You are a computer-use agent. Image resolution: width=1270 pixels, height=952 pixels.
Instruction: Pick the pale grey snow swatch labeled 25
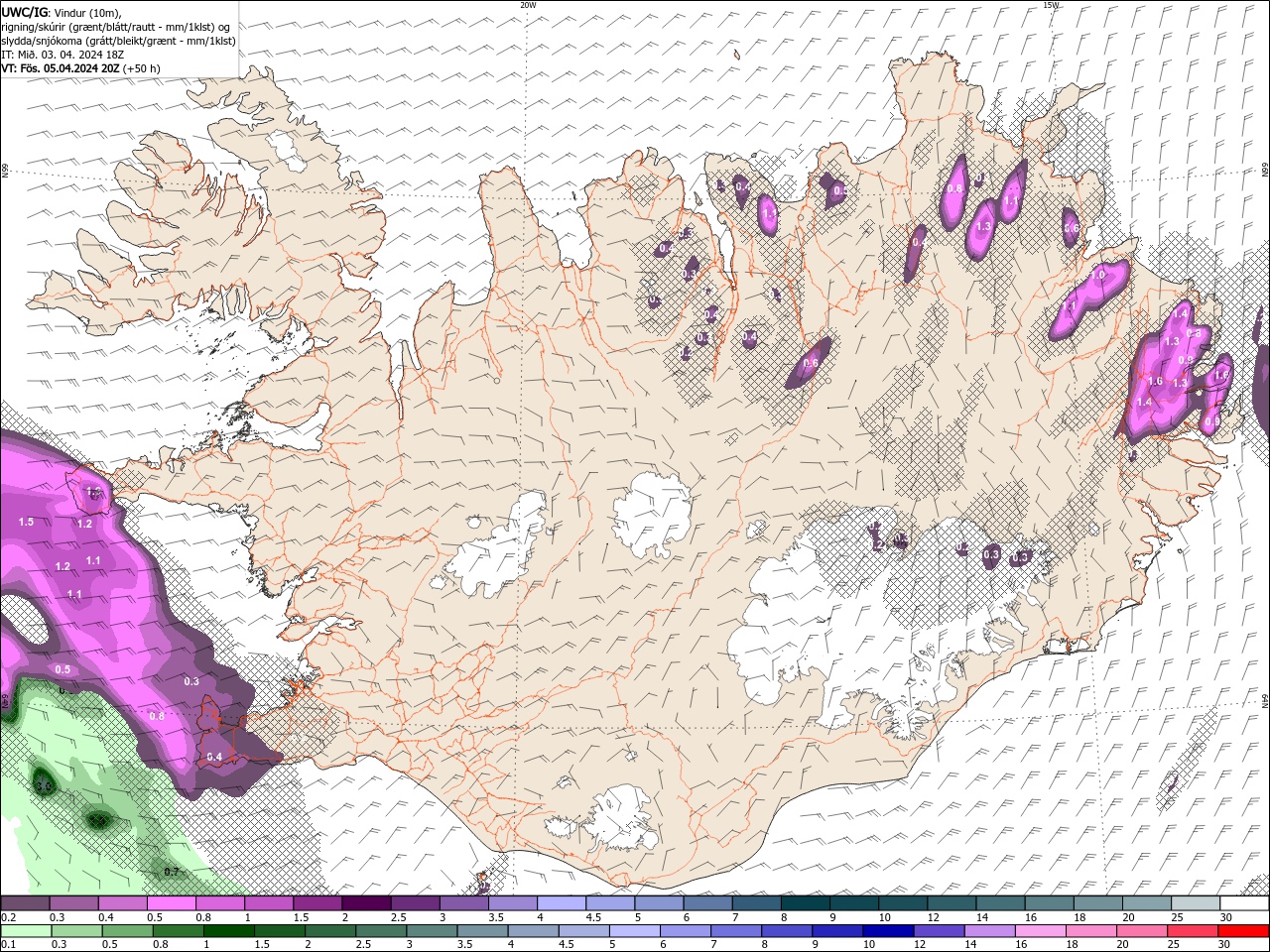(1195, 903)
